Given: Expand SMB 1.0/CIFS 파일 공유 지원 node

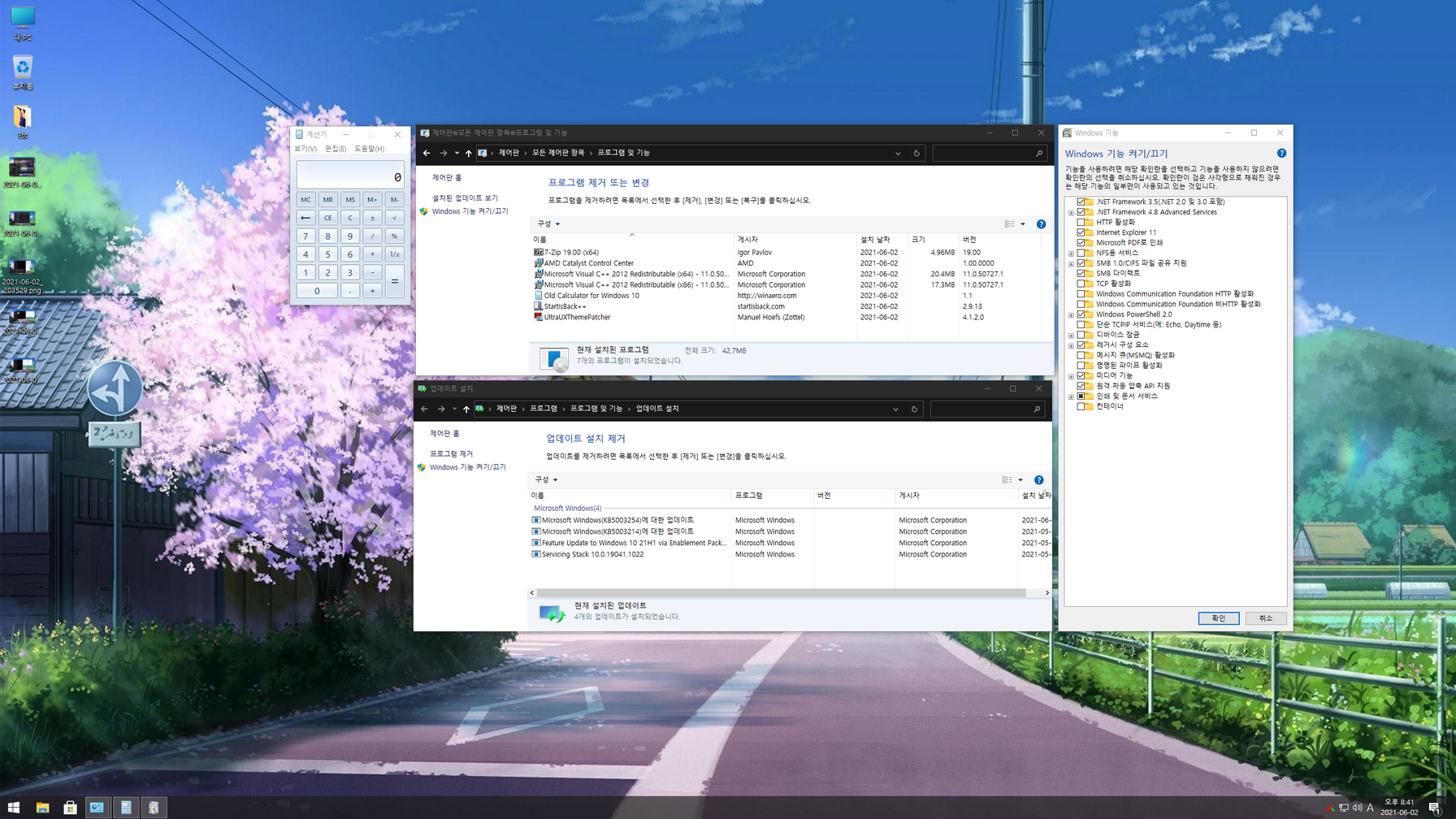Looking at the screenshot, I should (1071, 264).
